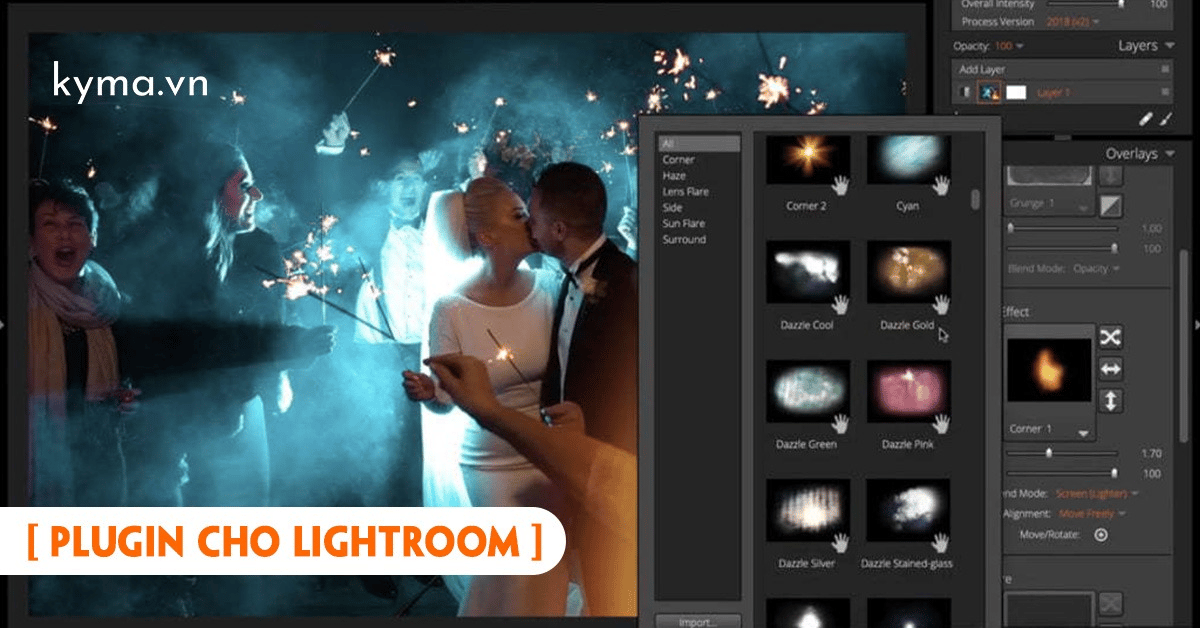Select the eraser tool under Layers
Image resolution: width=1200 pixels, height=628 pixels.
coord(1146,118)
